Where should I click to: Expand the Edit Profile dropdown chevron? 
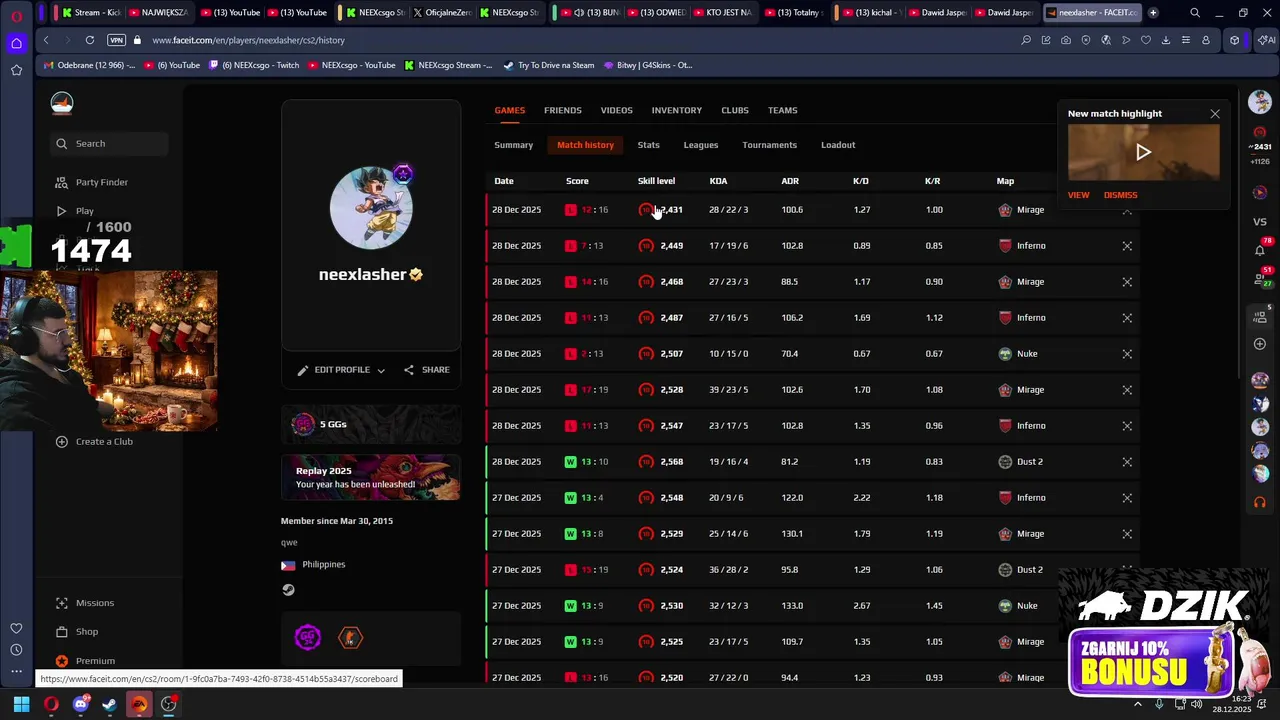pos(381,370)
